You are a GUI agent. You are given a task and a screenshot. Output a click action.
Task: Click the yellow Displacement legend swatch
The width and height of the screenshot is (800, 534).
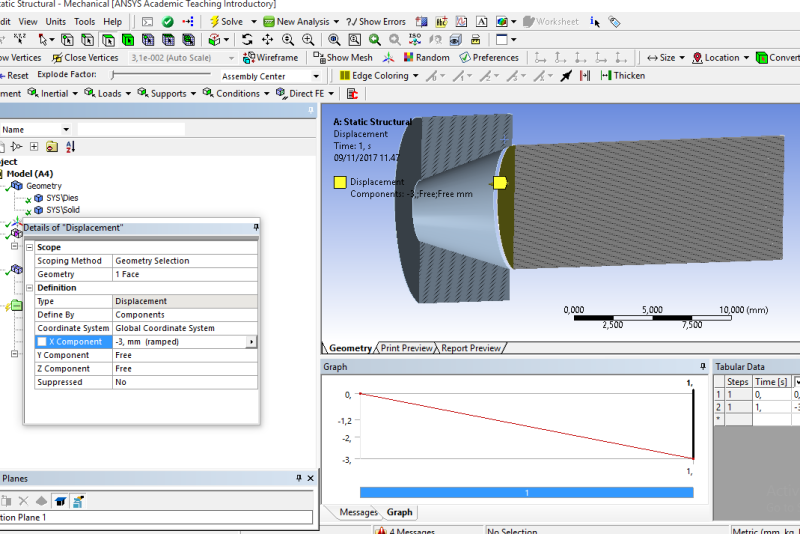pyautogui.click(x=340, y=182)
